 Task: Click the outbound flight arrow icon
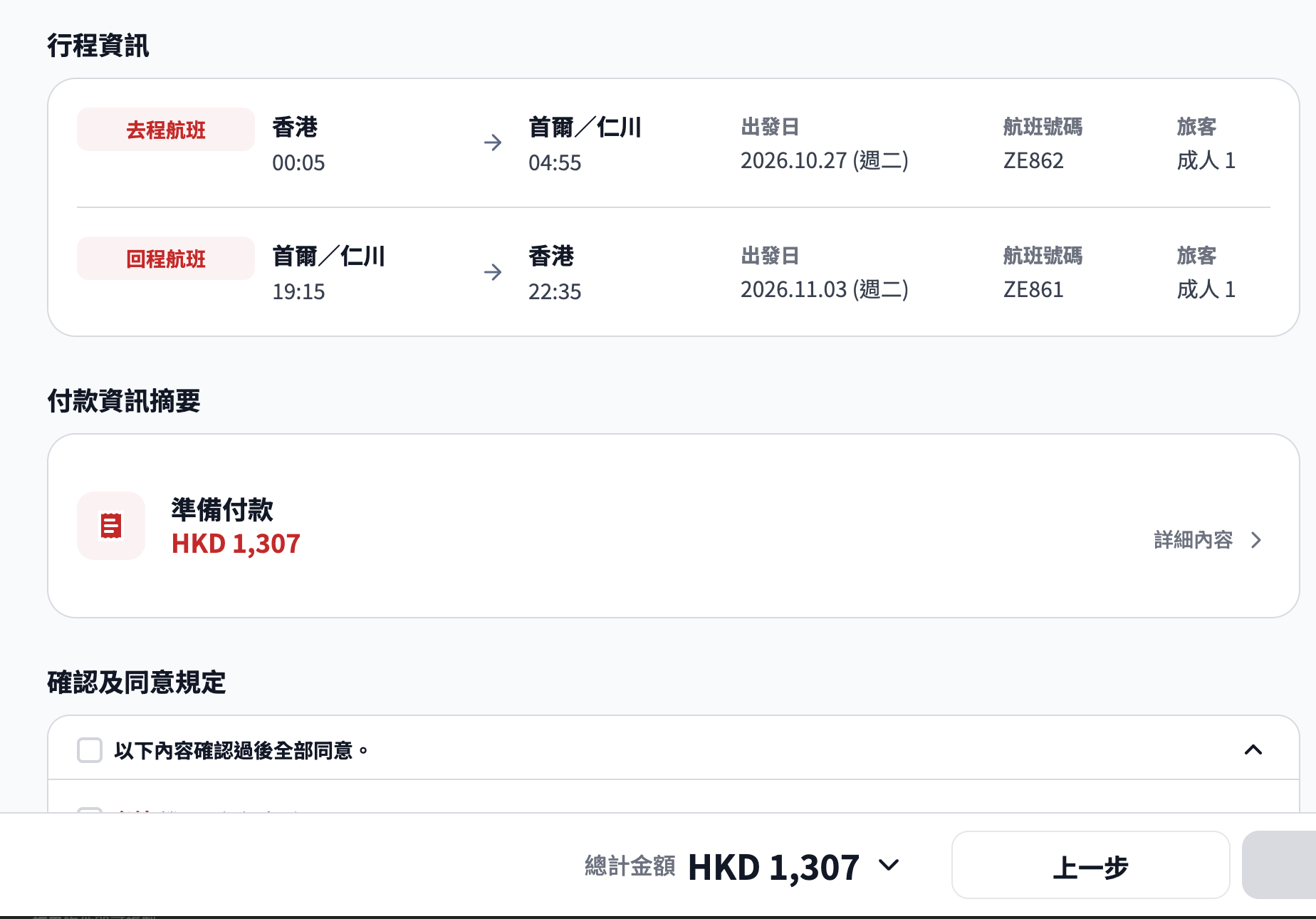tap(493, 142)
